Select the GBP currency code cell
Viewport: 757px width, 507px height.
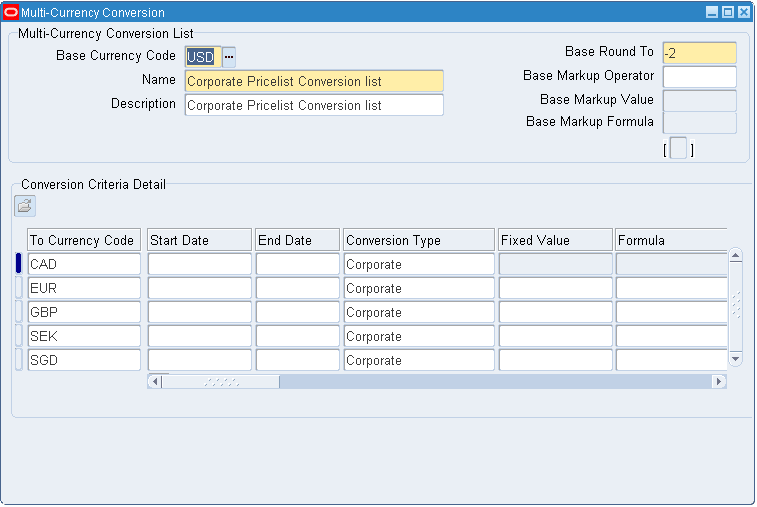pyautogui.click(x=84, y=312)
